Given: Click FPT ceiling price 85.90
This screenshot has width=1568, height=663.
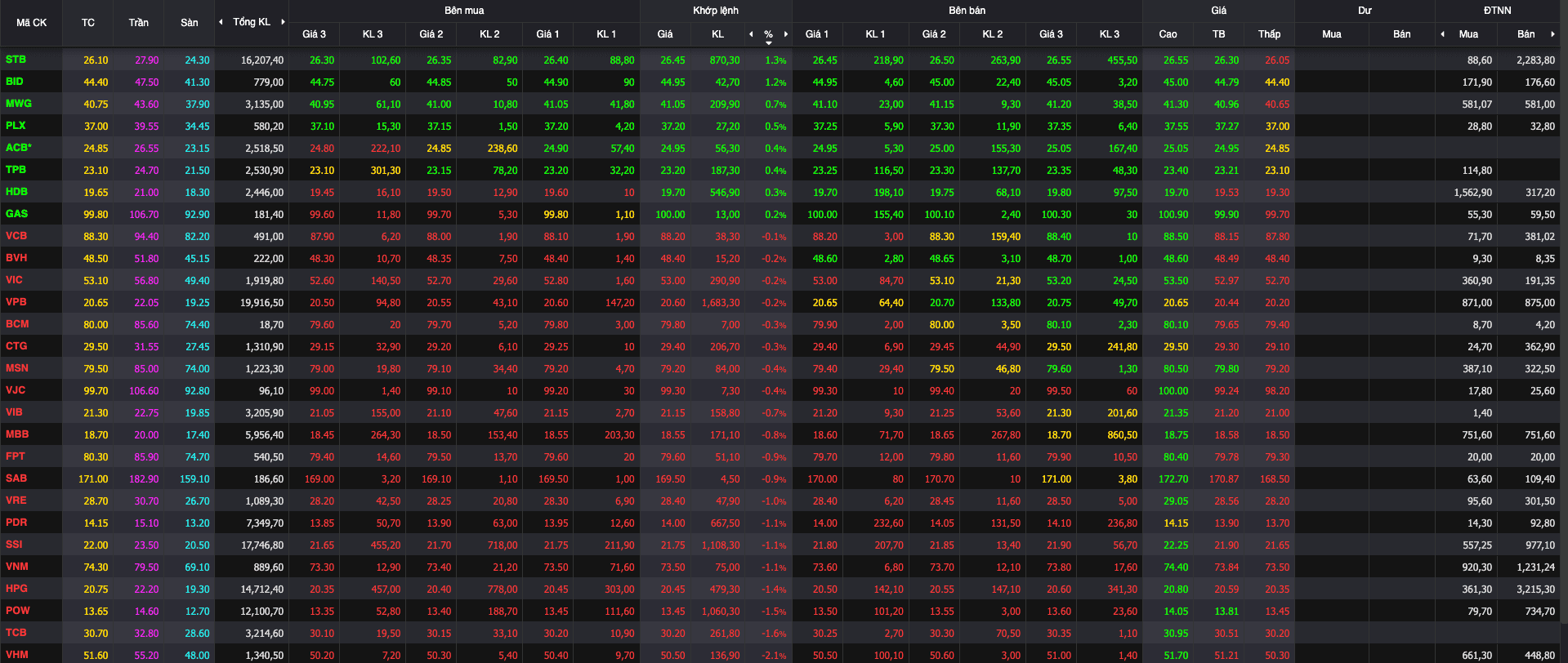Looking at the screenshot, I should click(147, 457).
